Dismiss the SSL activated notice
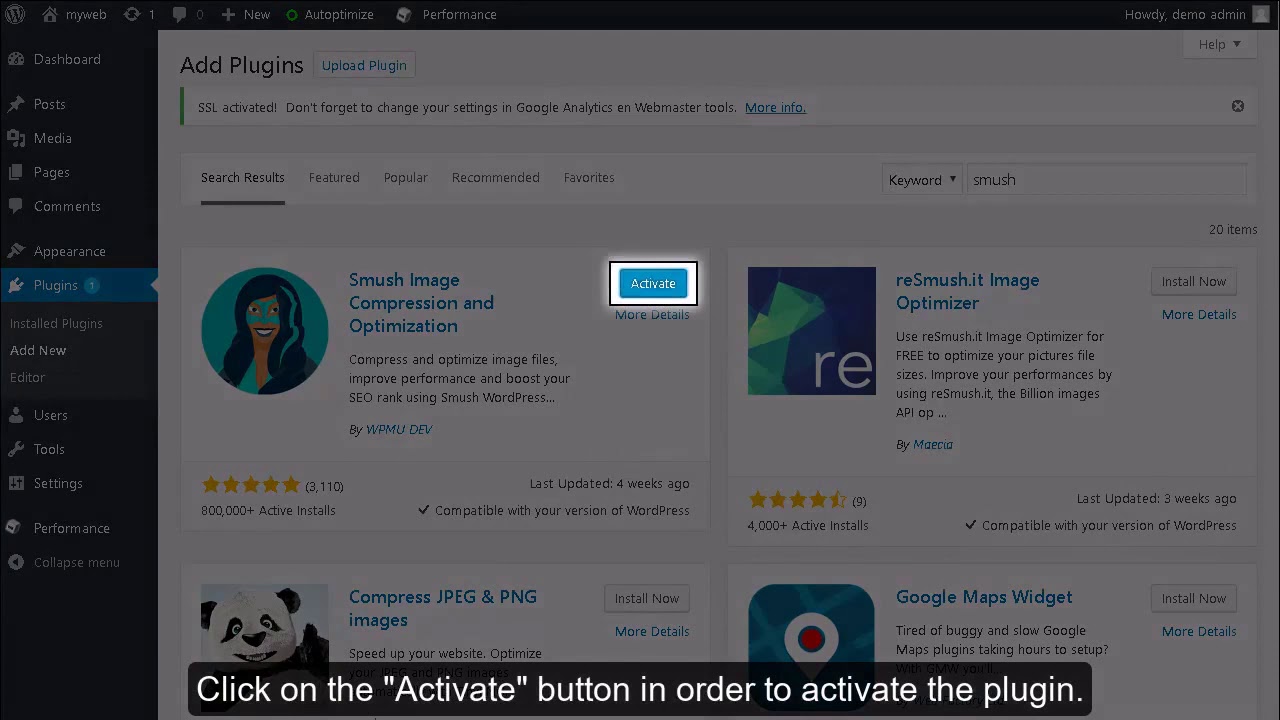Screen dimensions: 1280x720 (x=1238, y=106)
